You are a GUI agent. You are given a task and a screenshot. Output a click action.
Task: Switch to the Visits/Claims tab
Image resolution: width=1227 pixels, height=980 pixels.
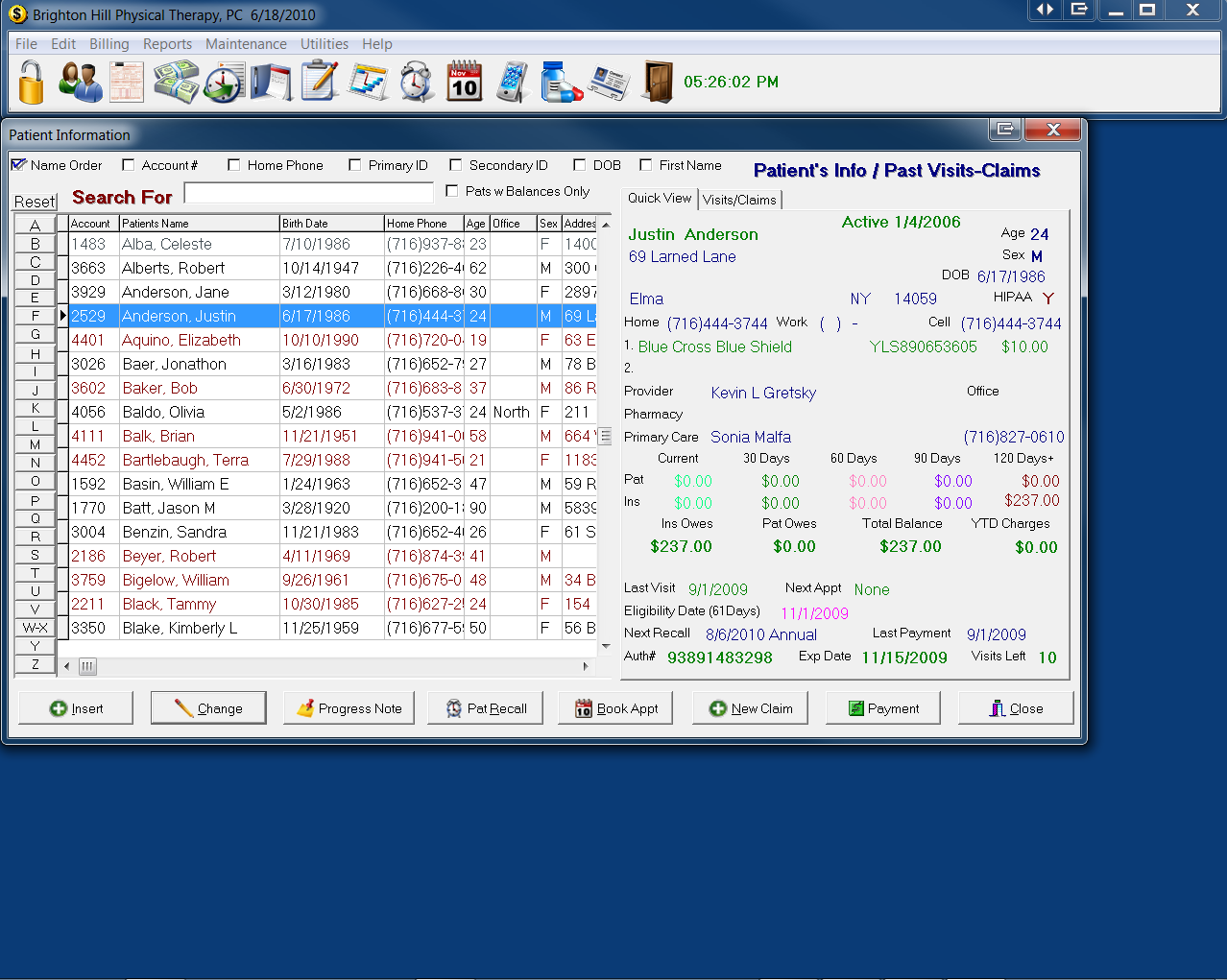(x=739, y=200)
